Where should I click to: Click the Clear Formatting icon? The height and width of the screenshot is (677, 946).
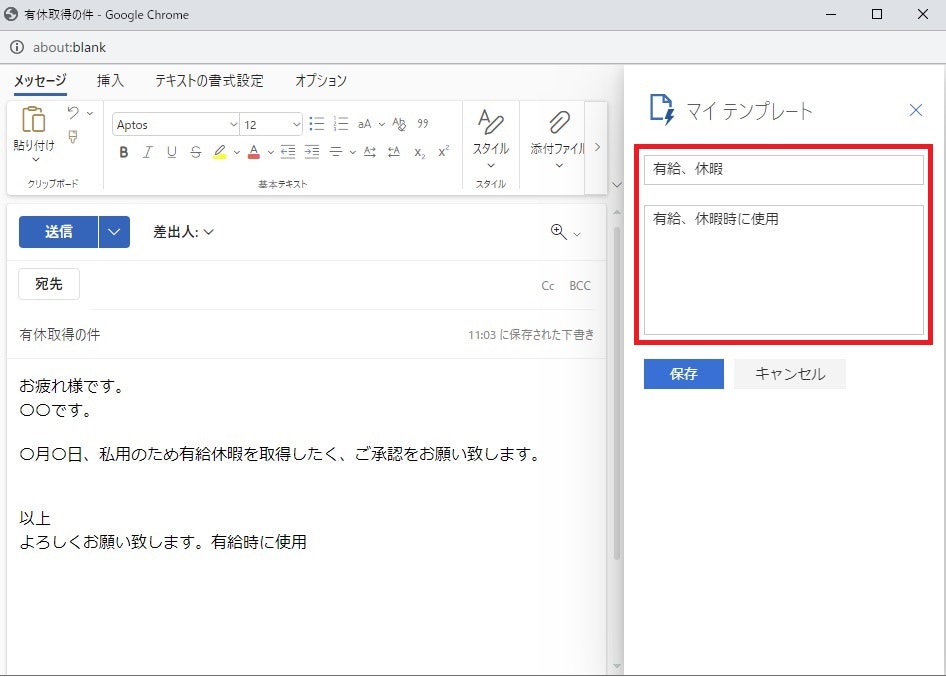(399, 124)
